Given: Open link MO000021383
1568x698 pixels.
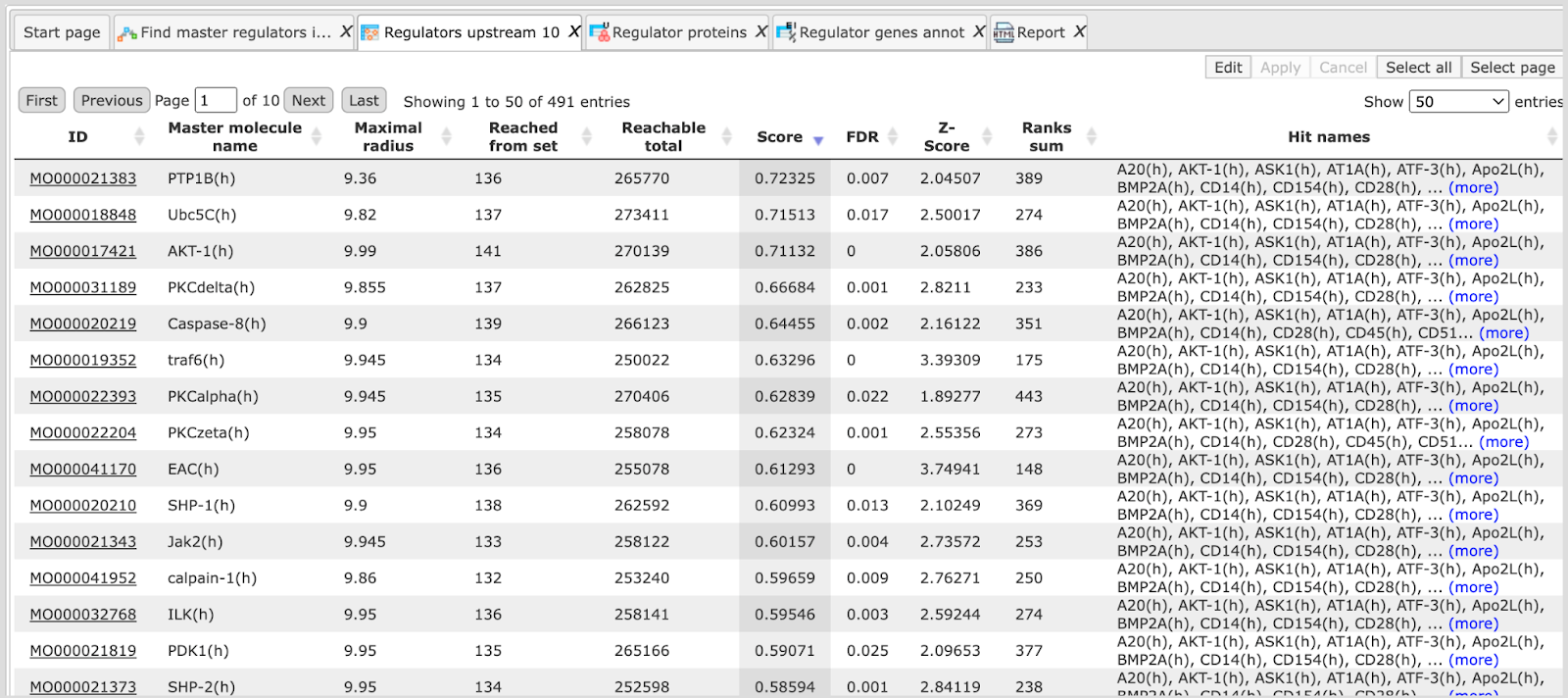Looking at the screenshot, I should coord(83,178).
